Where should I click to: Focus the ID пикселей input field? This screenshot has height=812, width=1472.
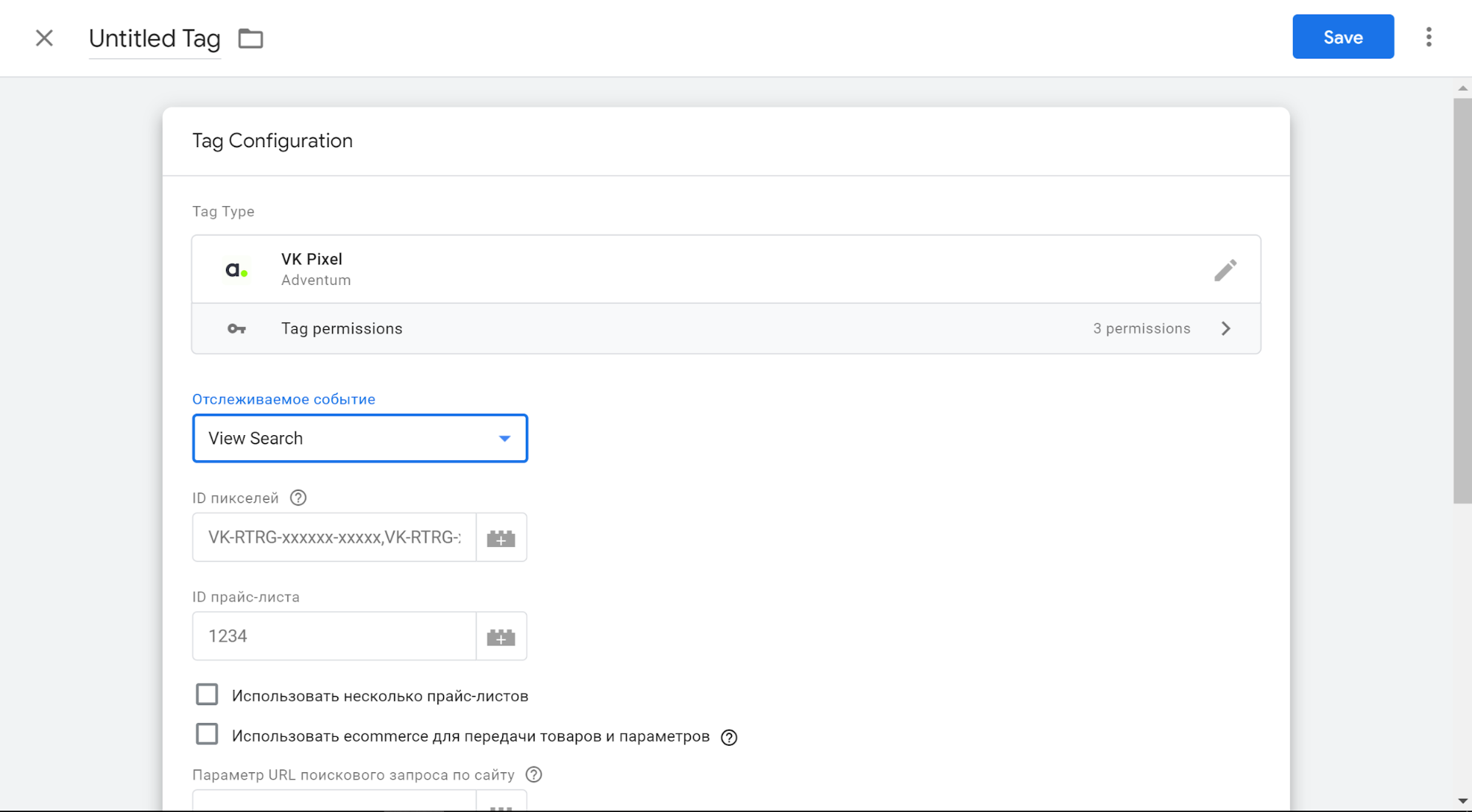click(334, 538)
